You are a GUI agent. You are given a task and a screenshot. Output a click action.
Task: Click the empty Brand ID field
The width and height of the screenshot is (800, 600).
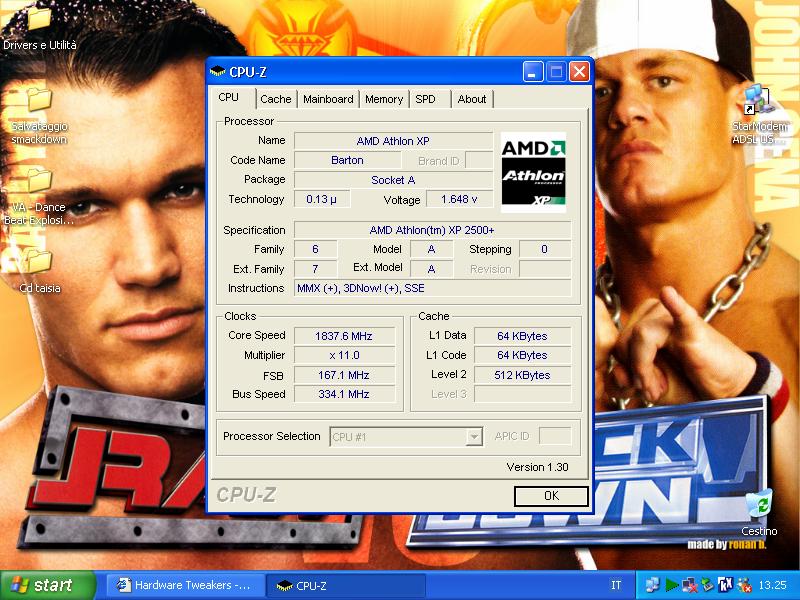click(479, 160)
